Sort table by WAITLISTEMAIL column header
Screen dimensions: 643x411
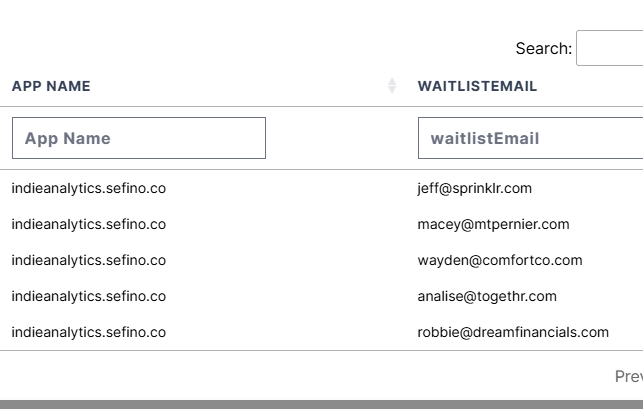point(477,87)
